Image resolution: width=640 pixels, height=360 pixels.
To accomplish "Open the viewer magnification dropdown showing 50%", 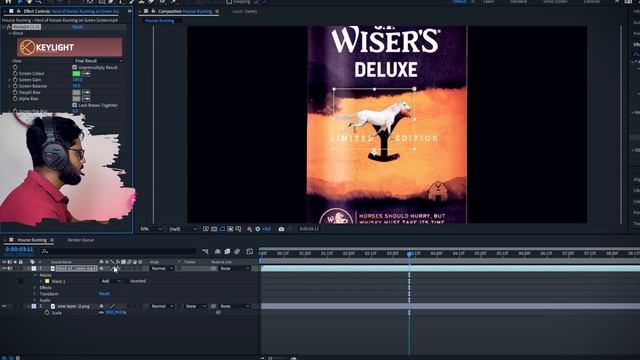I will pyautogui.click(x=151, y=229).
